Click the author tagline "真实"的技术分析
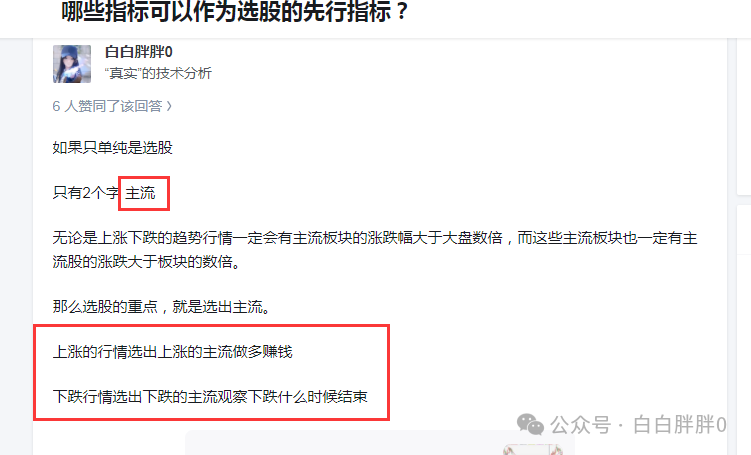This screenshot has width=751, height=455. (158, 73)
